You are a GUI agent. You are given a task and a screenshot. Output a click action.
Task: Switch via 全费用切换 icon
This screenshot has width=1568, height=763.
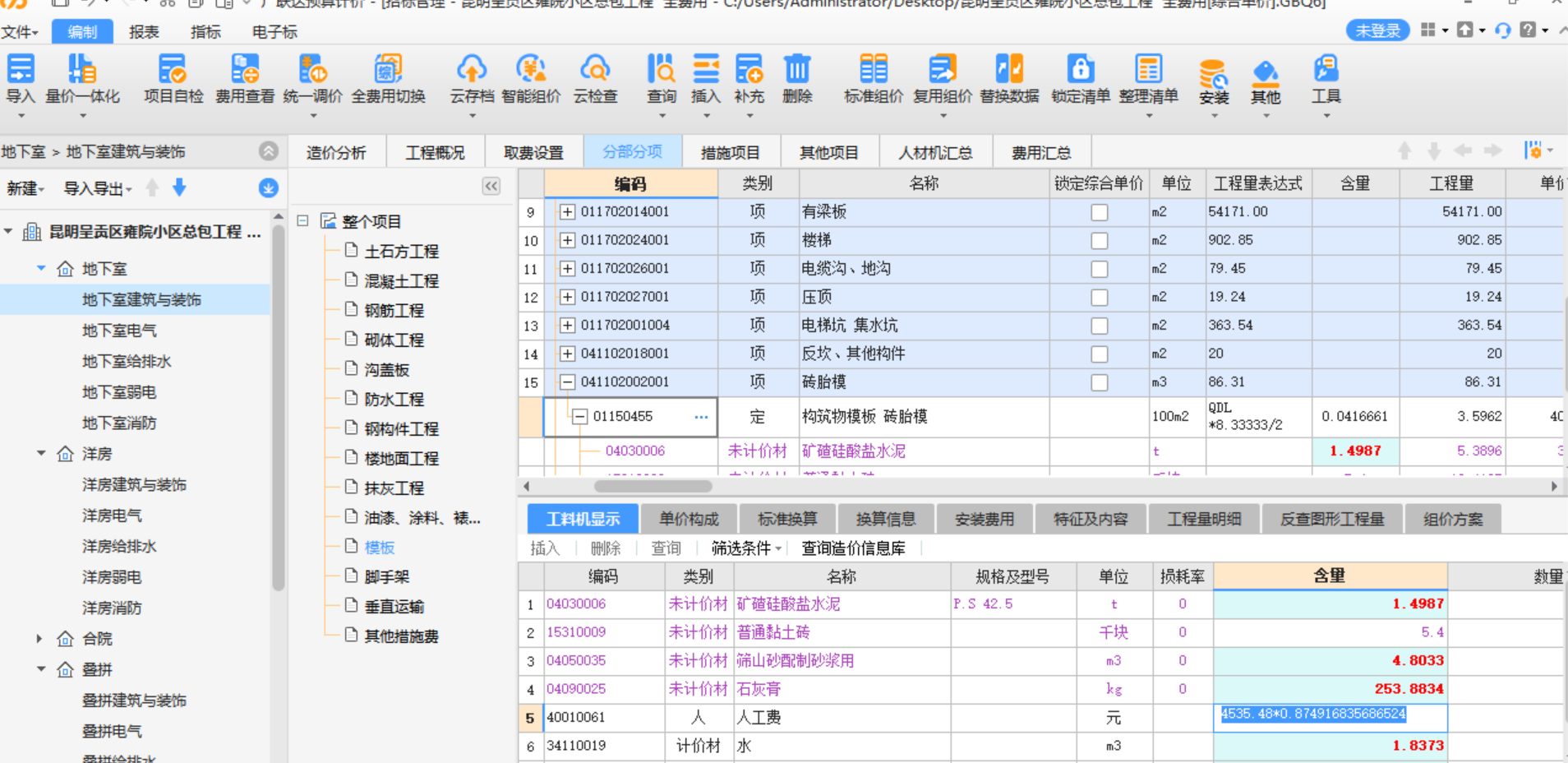click(388, 69)
